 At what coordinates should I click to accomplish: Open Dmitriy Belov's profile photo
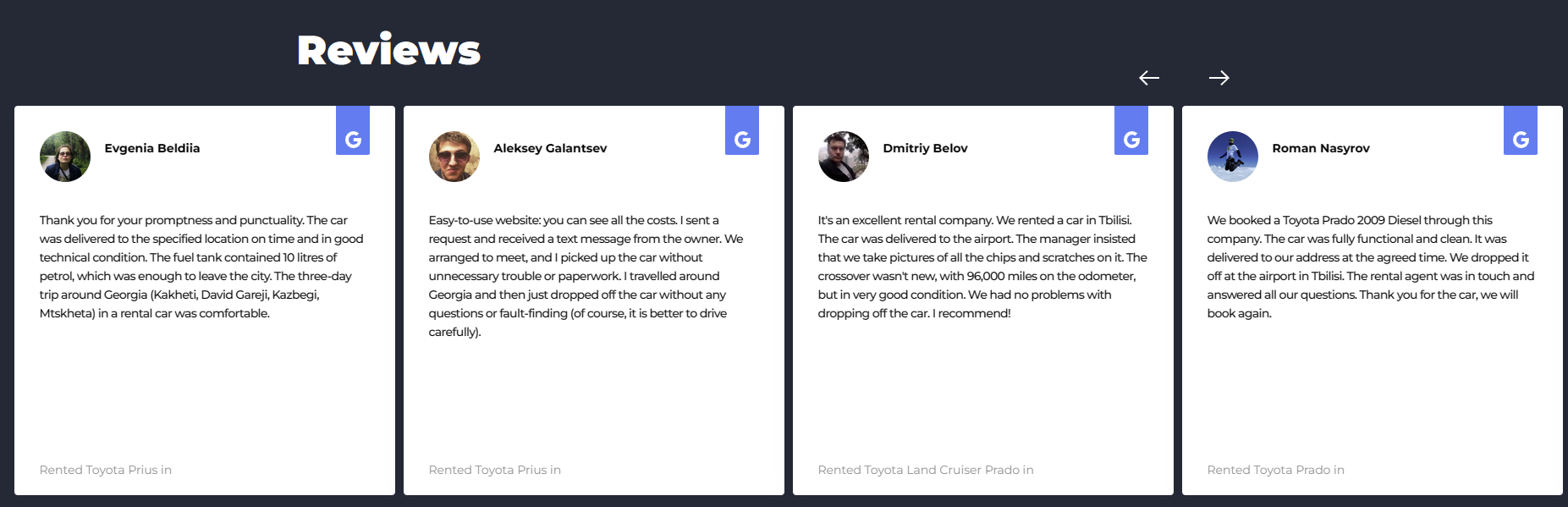coord(844,157)
